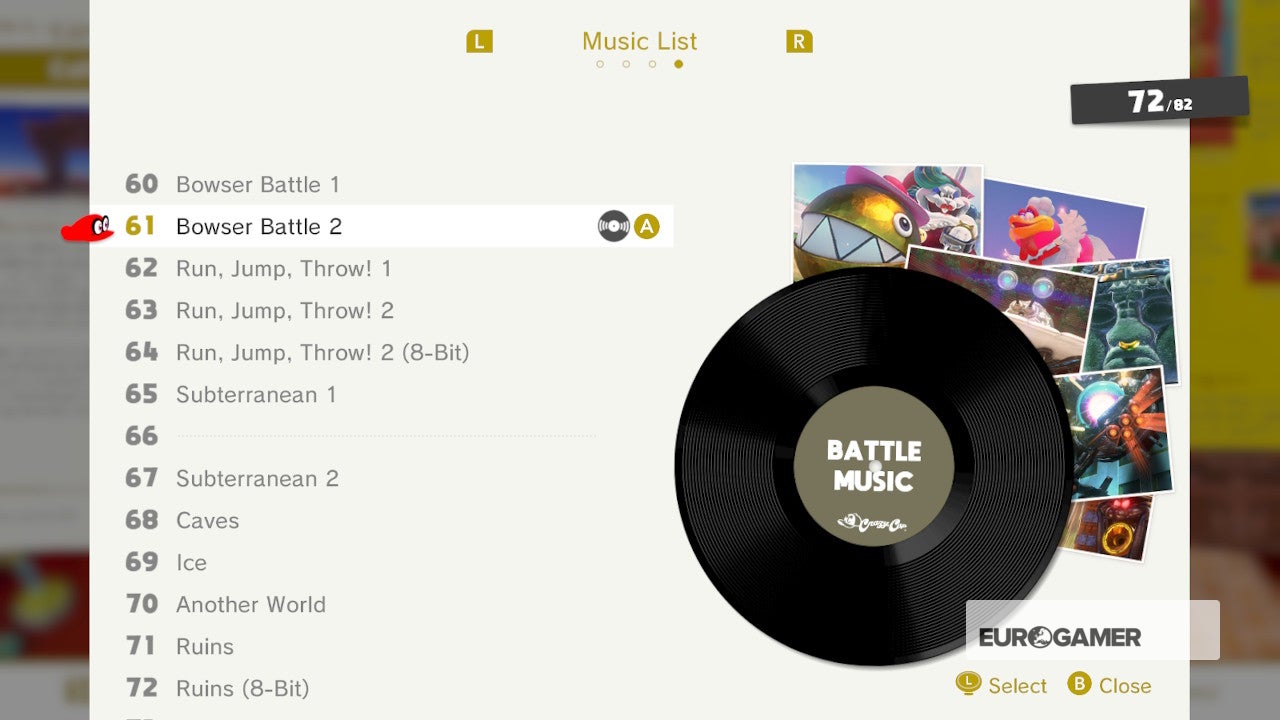Screen dimensions: 1280x720
Task: Click the Close label
Action: 1125,685
